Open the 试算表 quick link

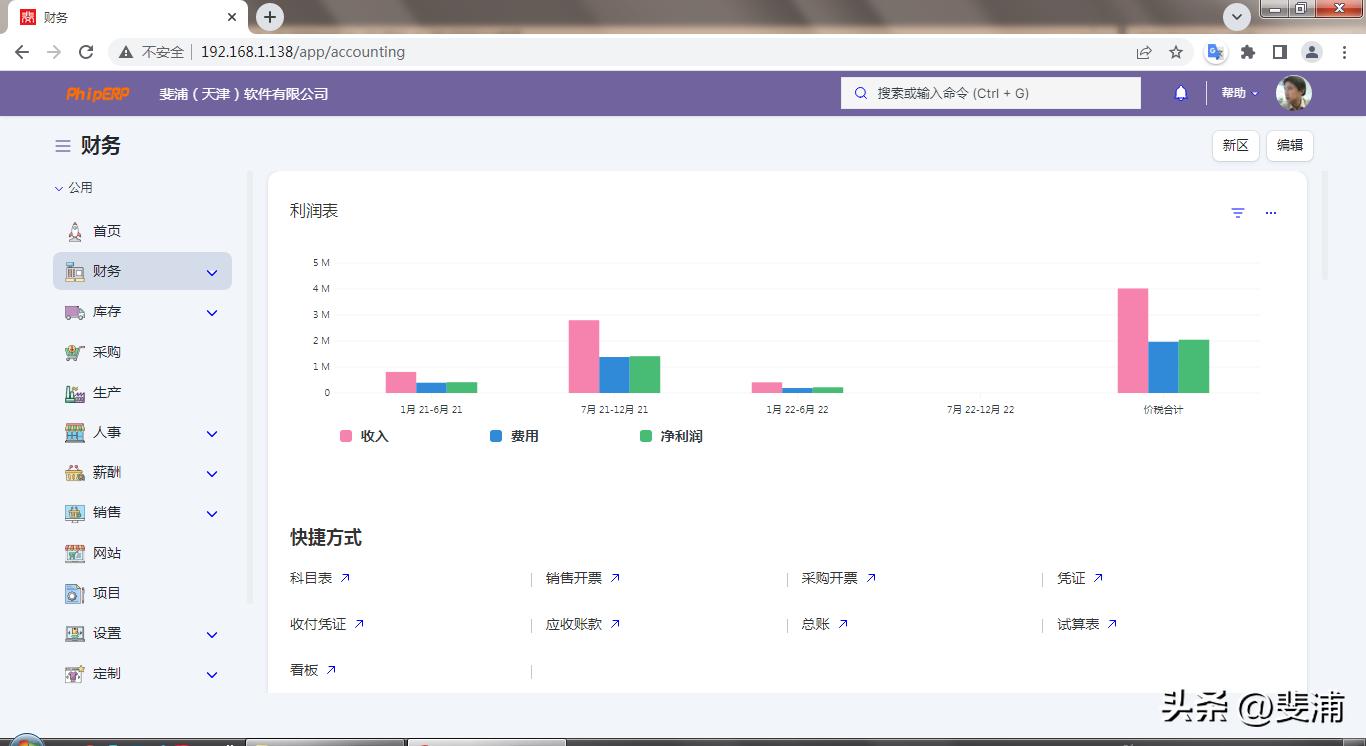tap(1078, 624)
